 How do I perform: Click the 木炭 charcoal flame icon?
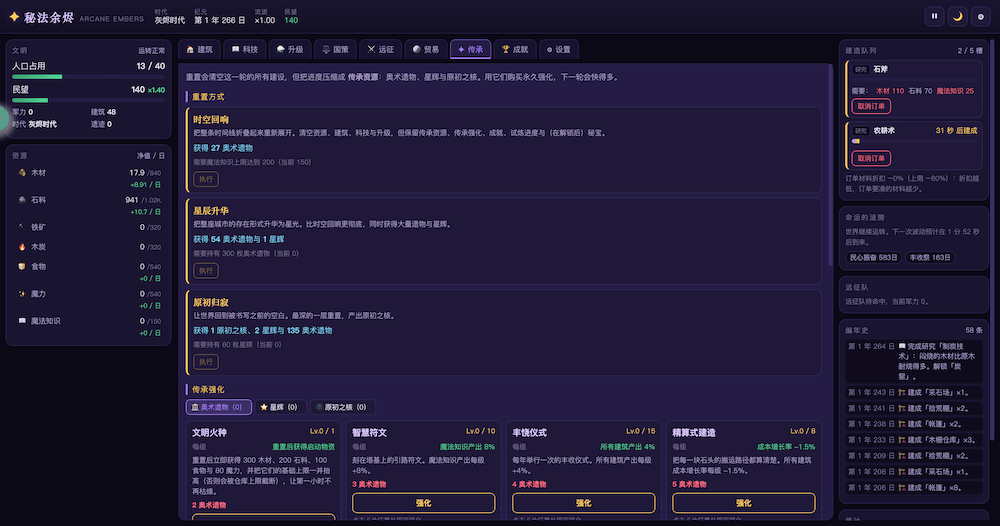[x=22, y=247]
